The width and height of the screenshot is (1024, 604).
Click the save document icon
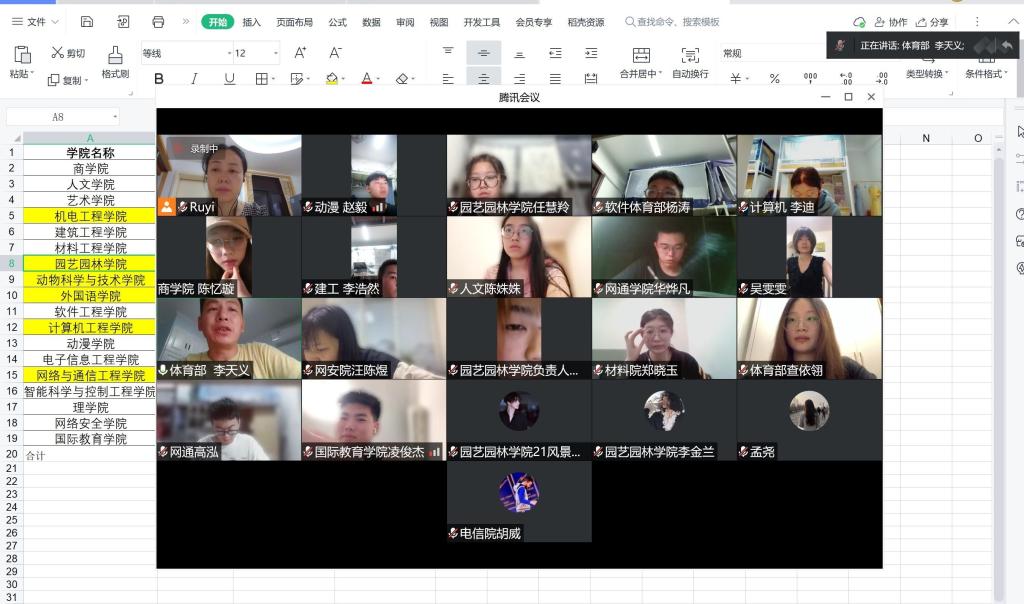[x=87, y=22]
